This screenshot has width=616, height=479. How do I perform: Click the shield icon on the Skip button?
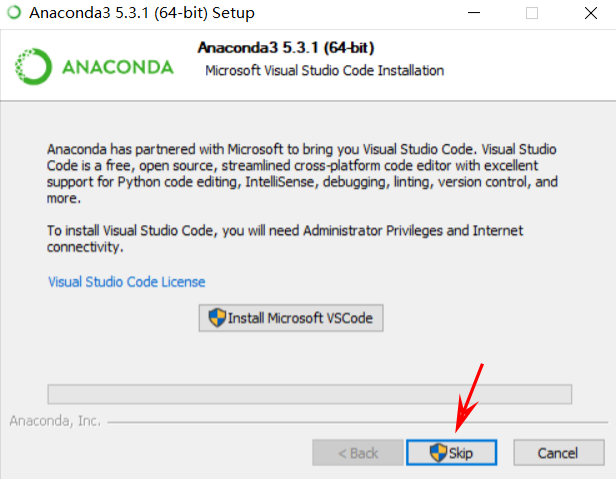click(438, 453)
